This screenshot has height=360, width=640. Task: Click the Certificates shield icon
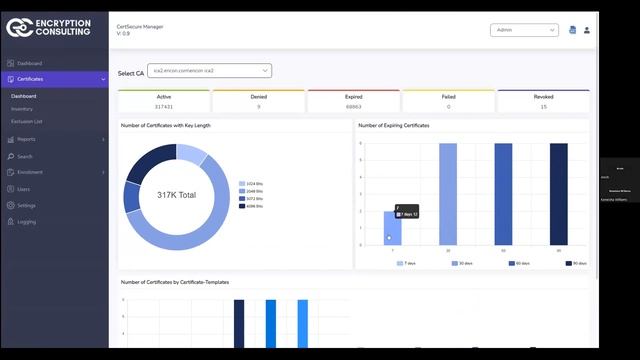point(11,79)
